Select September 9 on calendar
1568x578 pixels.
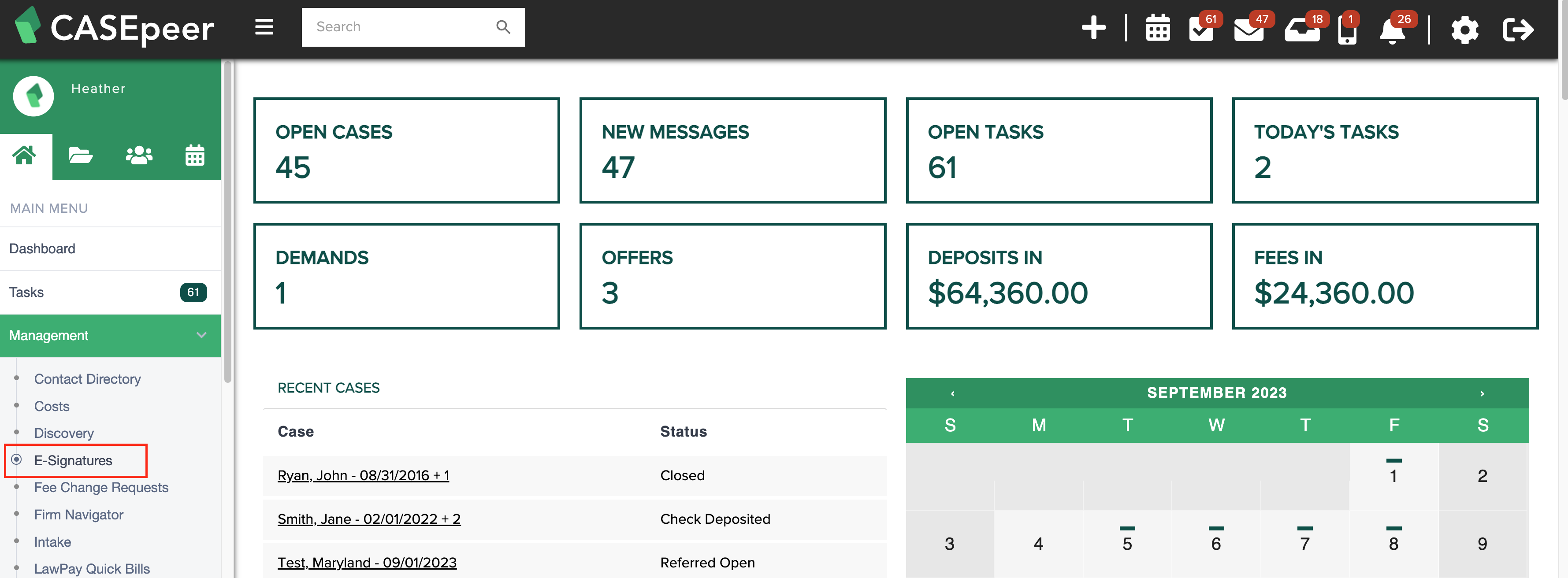tap(1483, 543)
